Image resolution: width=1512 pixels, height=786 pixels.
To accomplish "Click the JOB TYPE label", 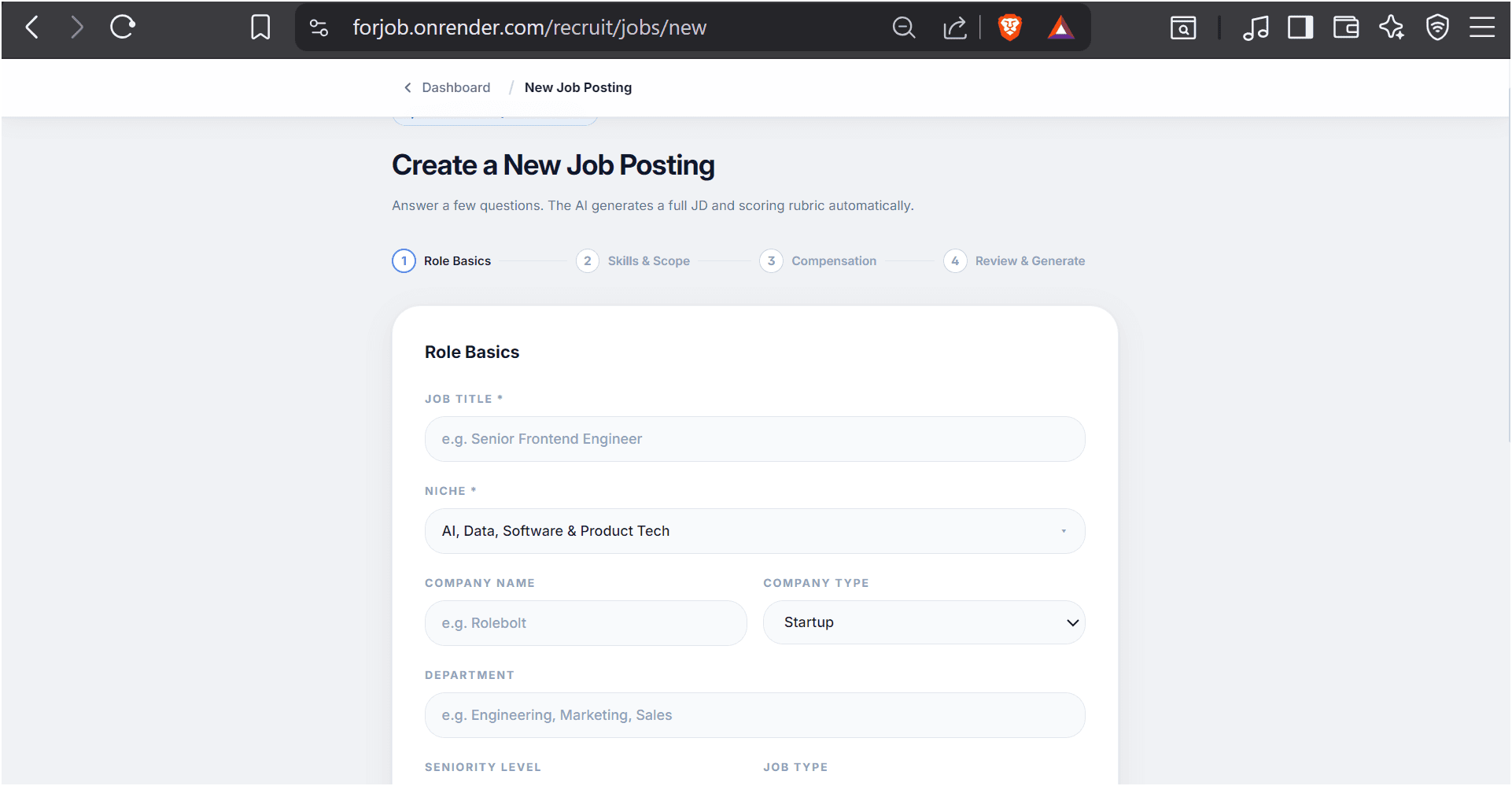I will coord(795,767).
